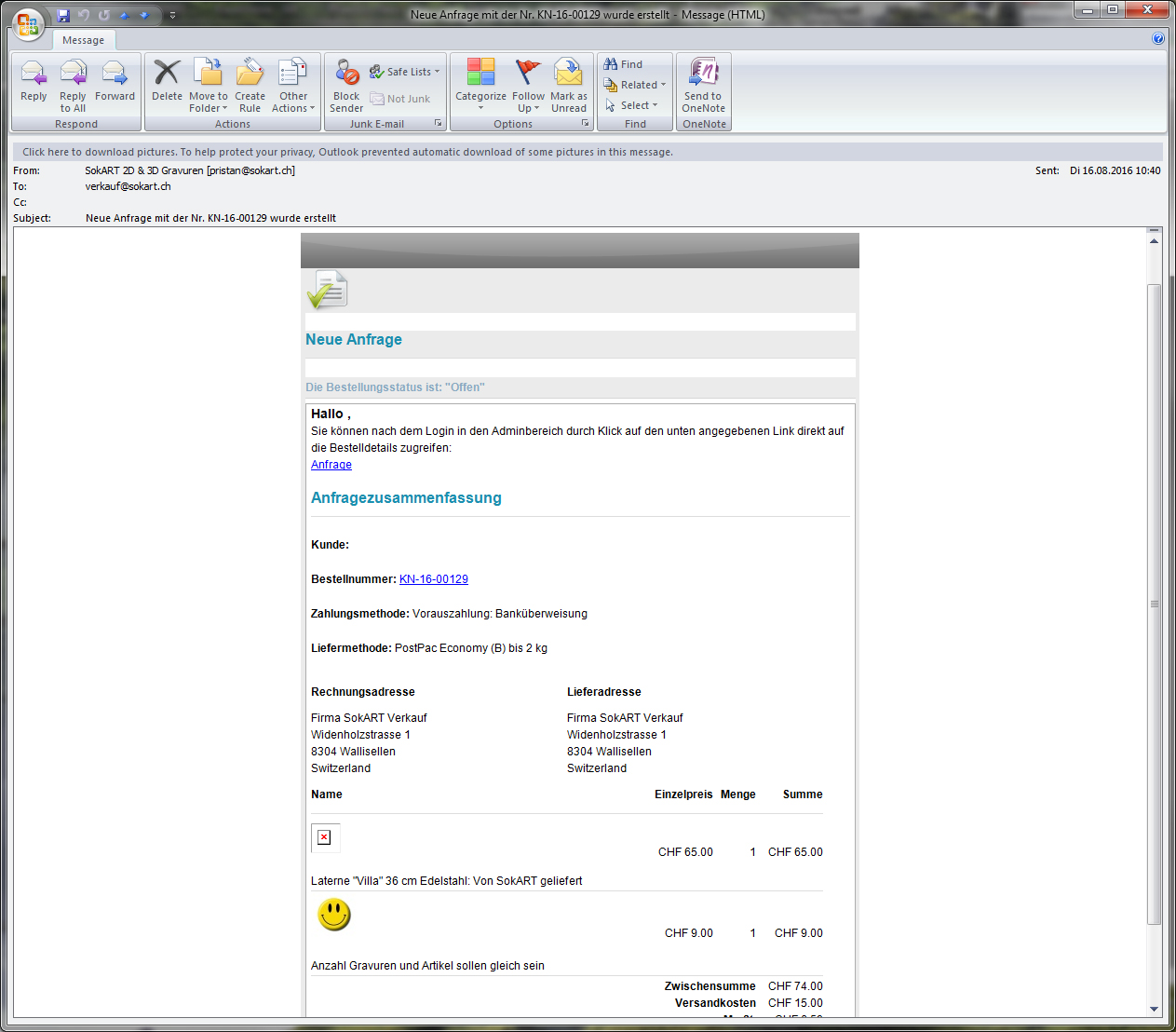This screenshot has width=1176, height=1032.
Task: Expand the Other Actions menu
Action: pyautogui.click(x=293, y=84)
